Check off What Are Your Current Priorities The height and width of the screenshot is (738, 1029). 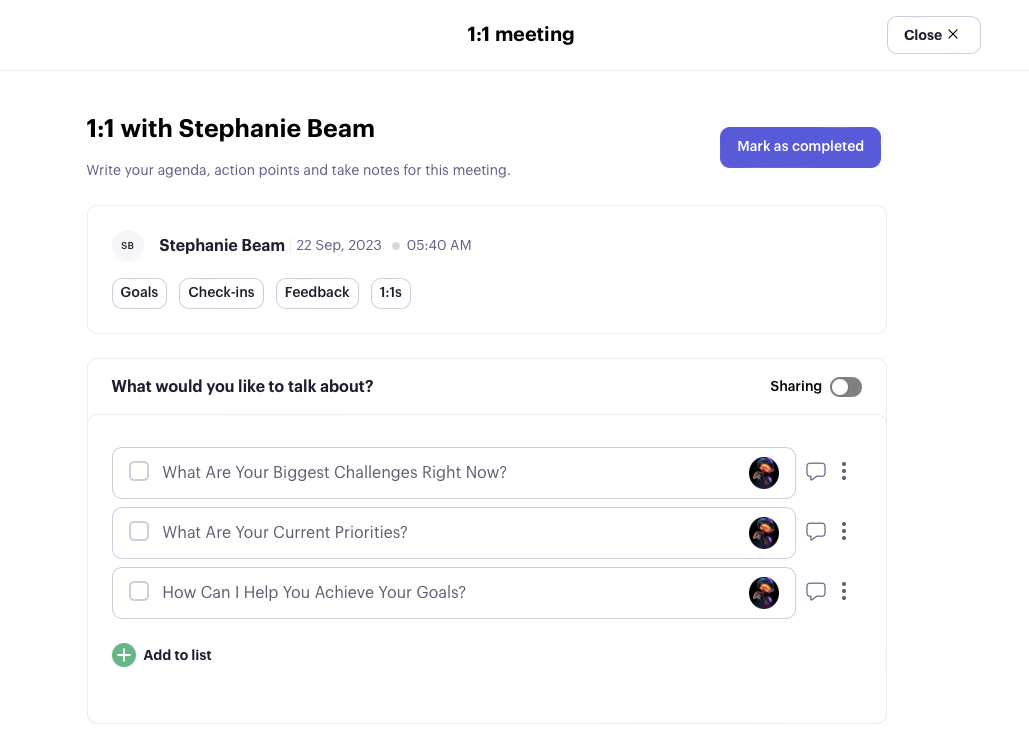click(139, 531)
